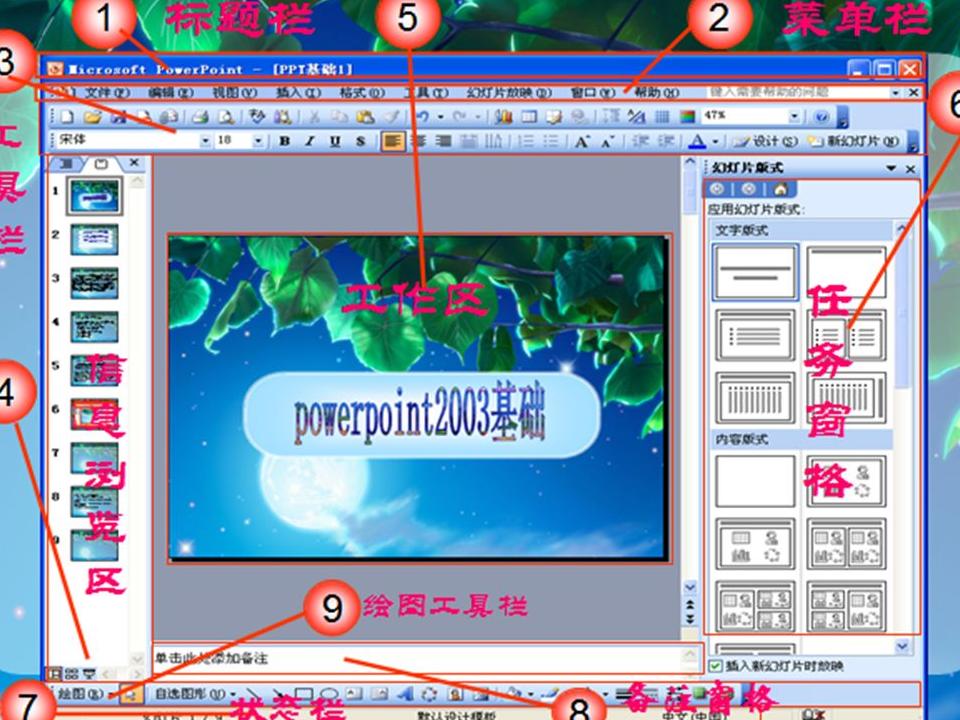Open the font name dropdown showing 宋体
The height and width of the screenshot is (720, 960).
click(206, 141)
